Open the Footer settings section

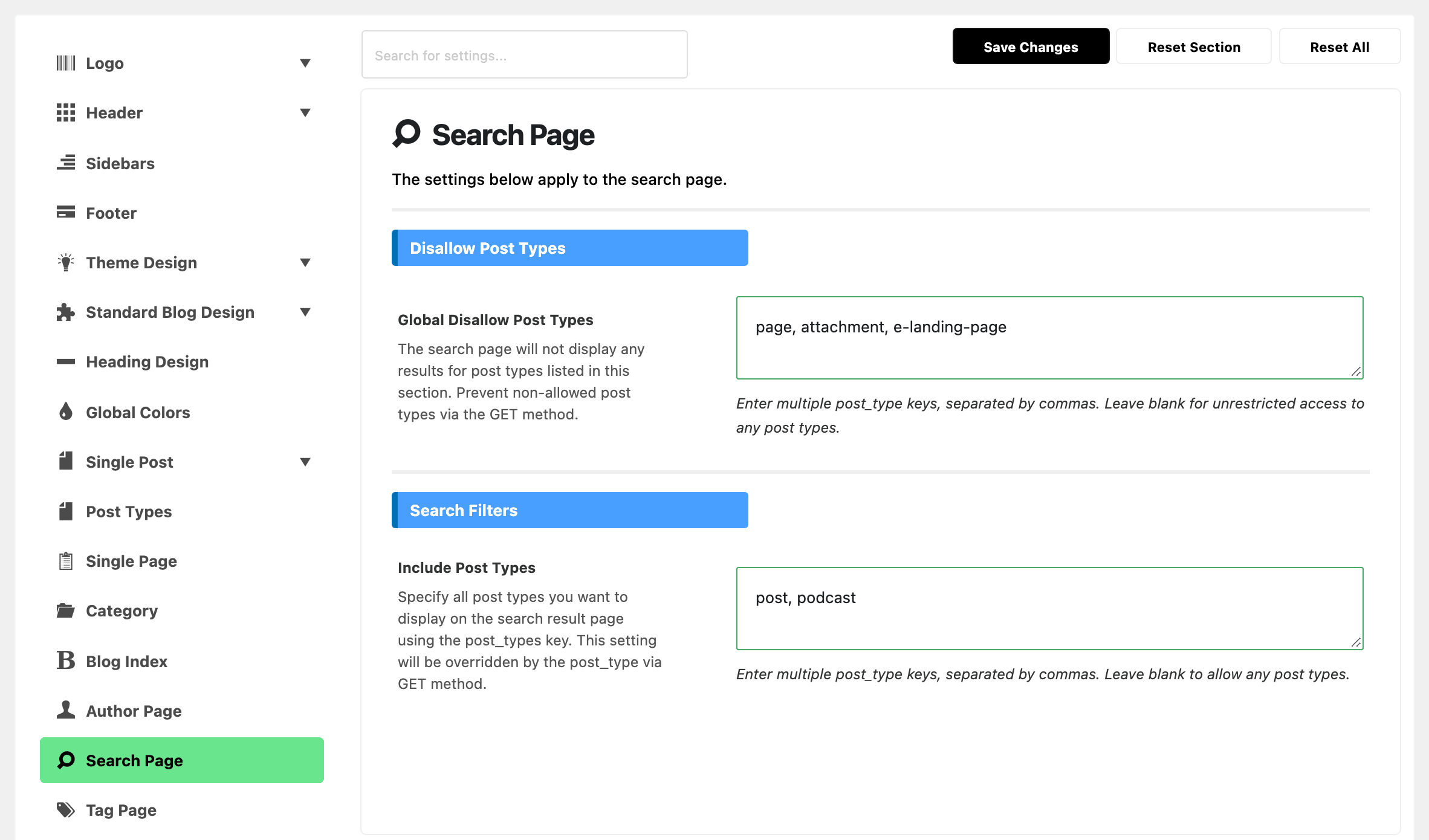182,213
